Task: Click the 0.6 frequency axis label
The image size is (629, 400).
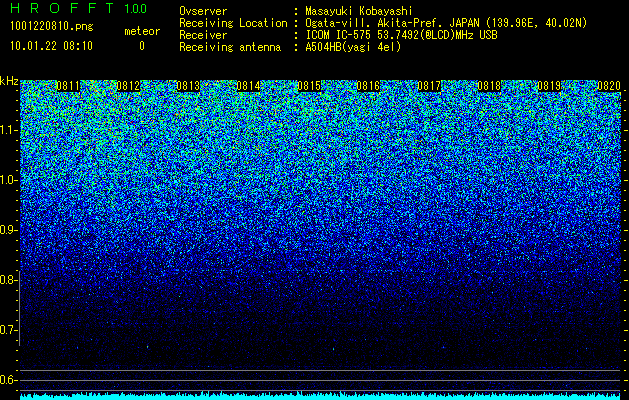Action: [9, 380]
